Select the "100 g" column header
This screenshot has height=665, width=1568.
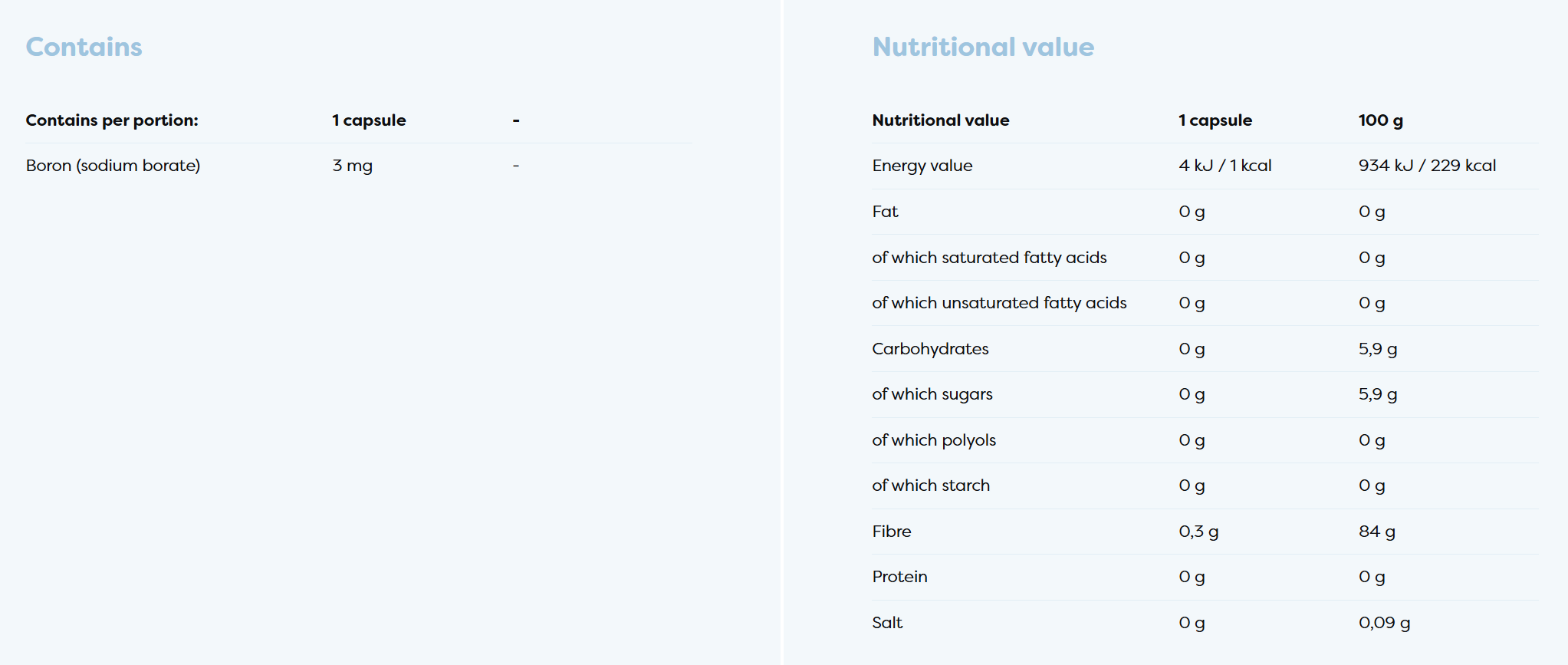point(1380,120)
